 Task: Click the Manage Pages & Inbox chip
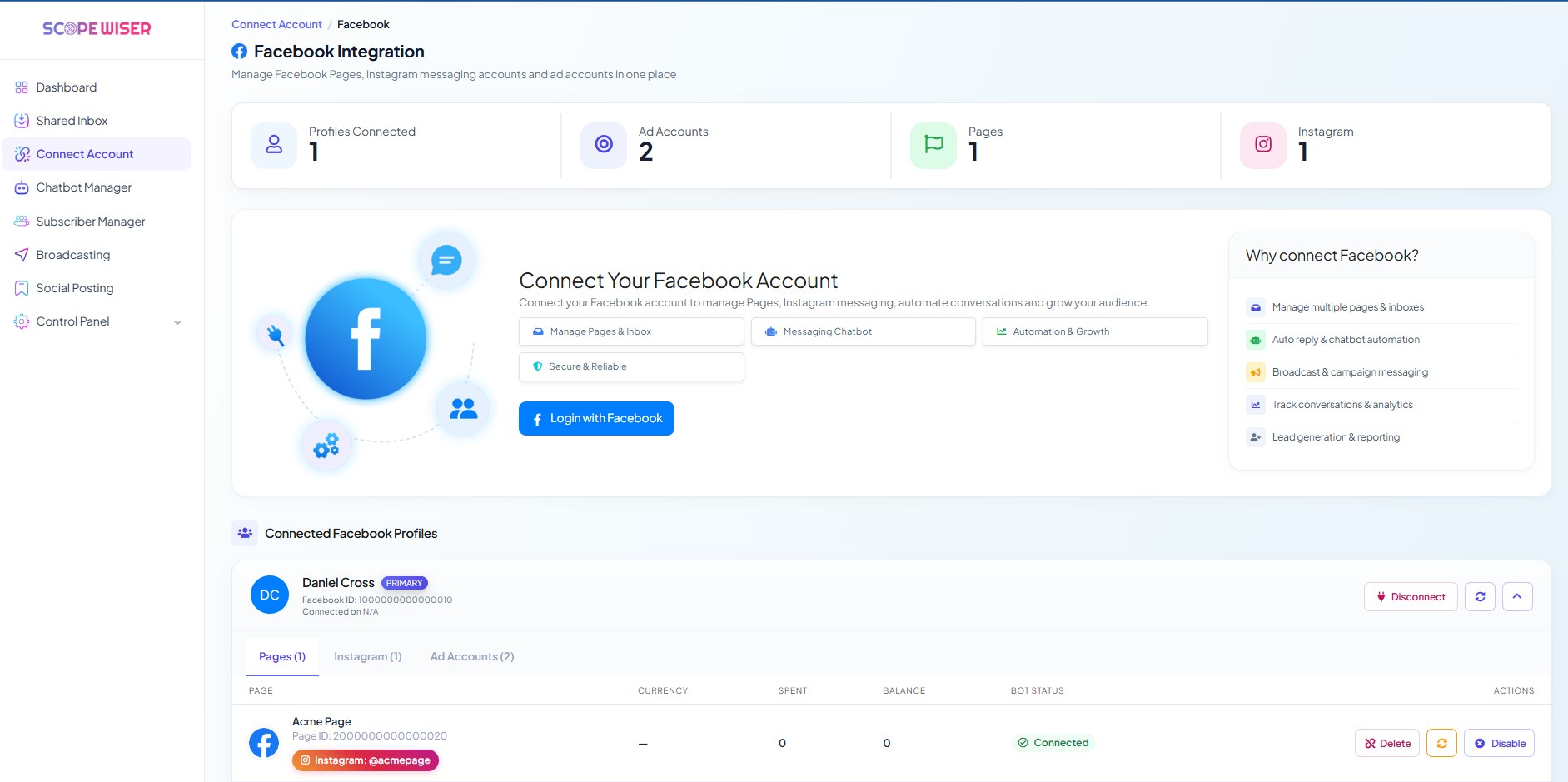pos(631,331)
